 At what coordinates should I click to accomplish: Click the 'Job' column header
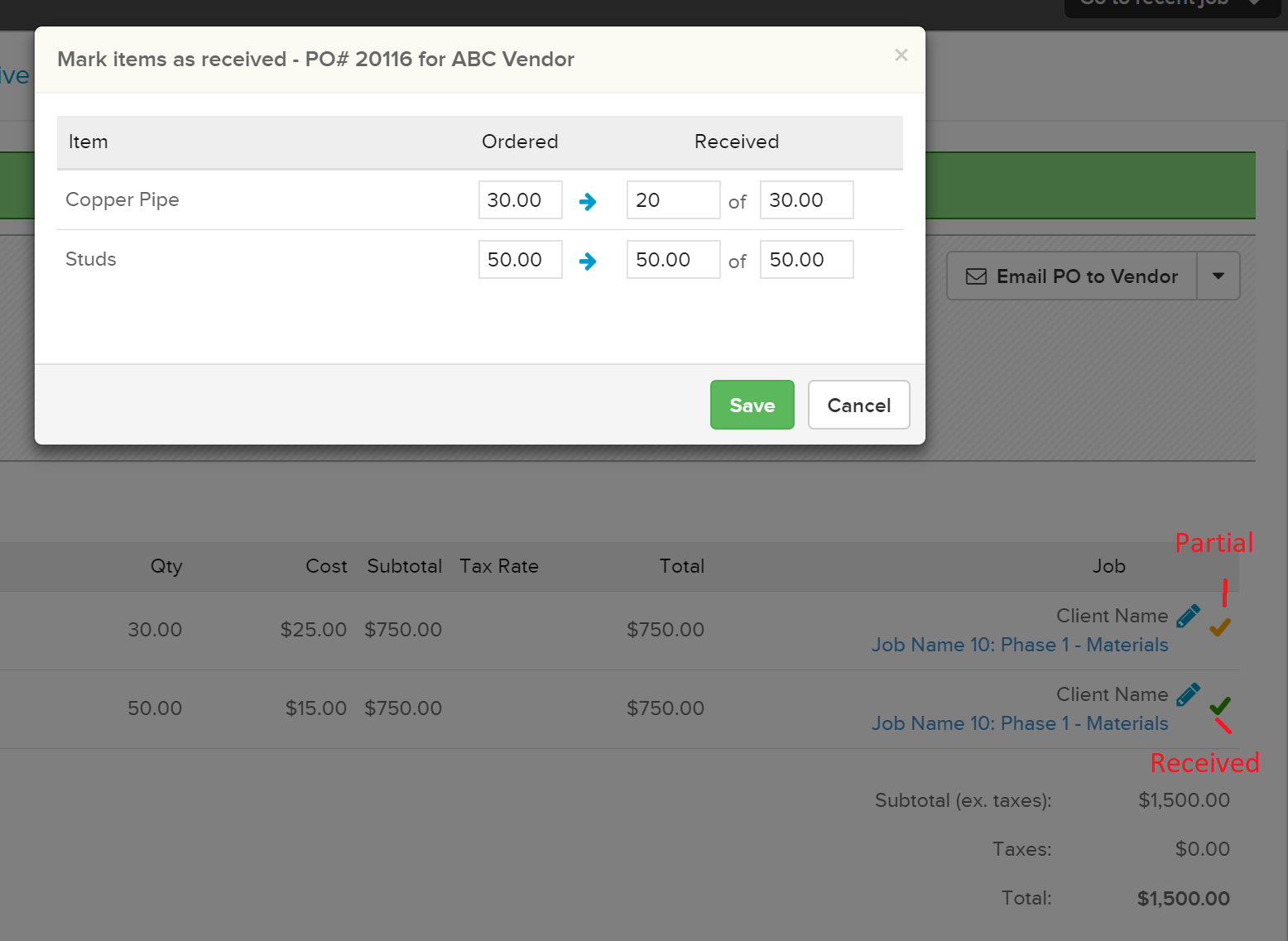click(x=1109, y=566)
